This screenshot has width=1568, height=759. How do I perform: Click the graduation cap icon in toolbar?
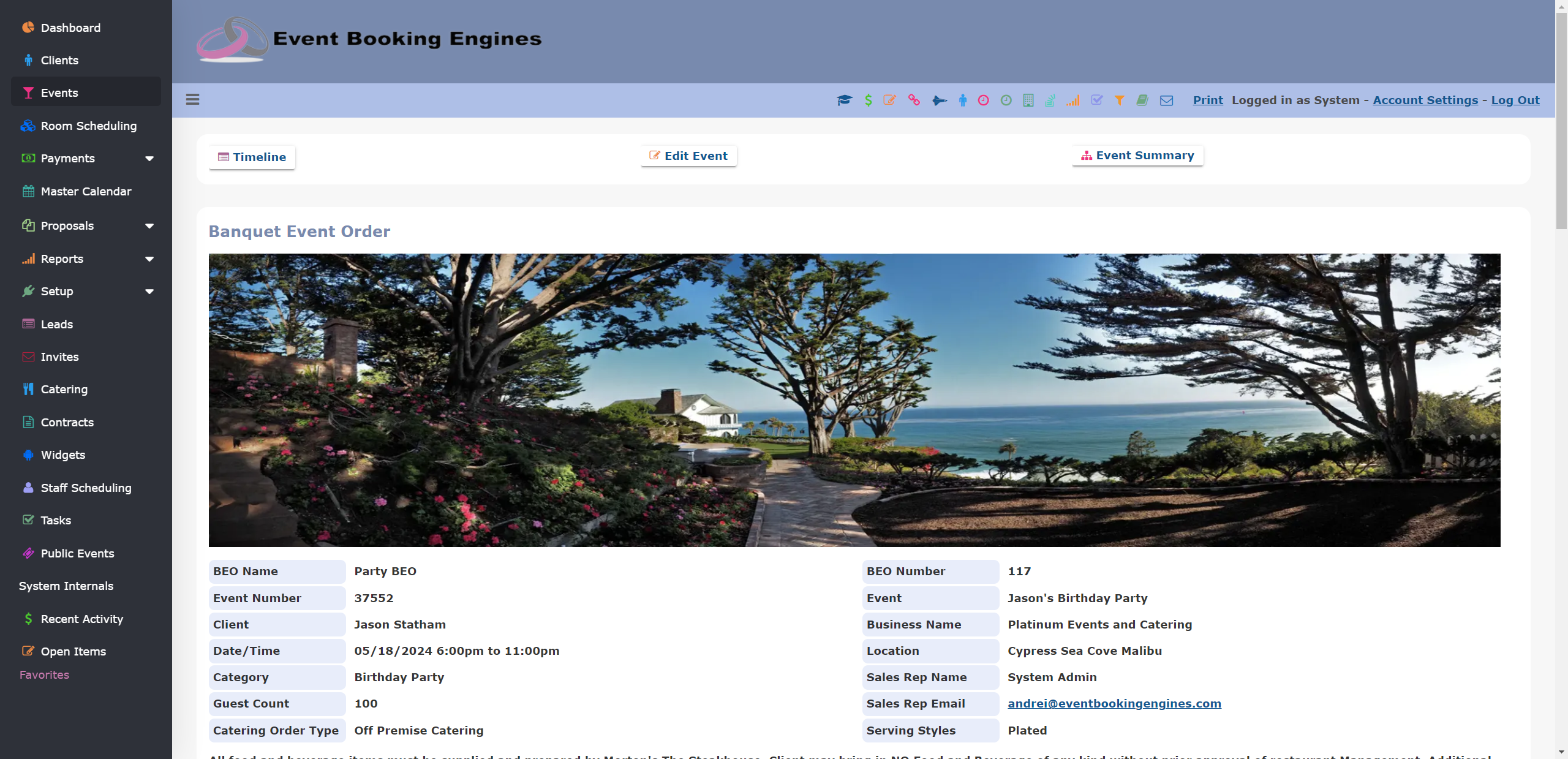[845, 100]
